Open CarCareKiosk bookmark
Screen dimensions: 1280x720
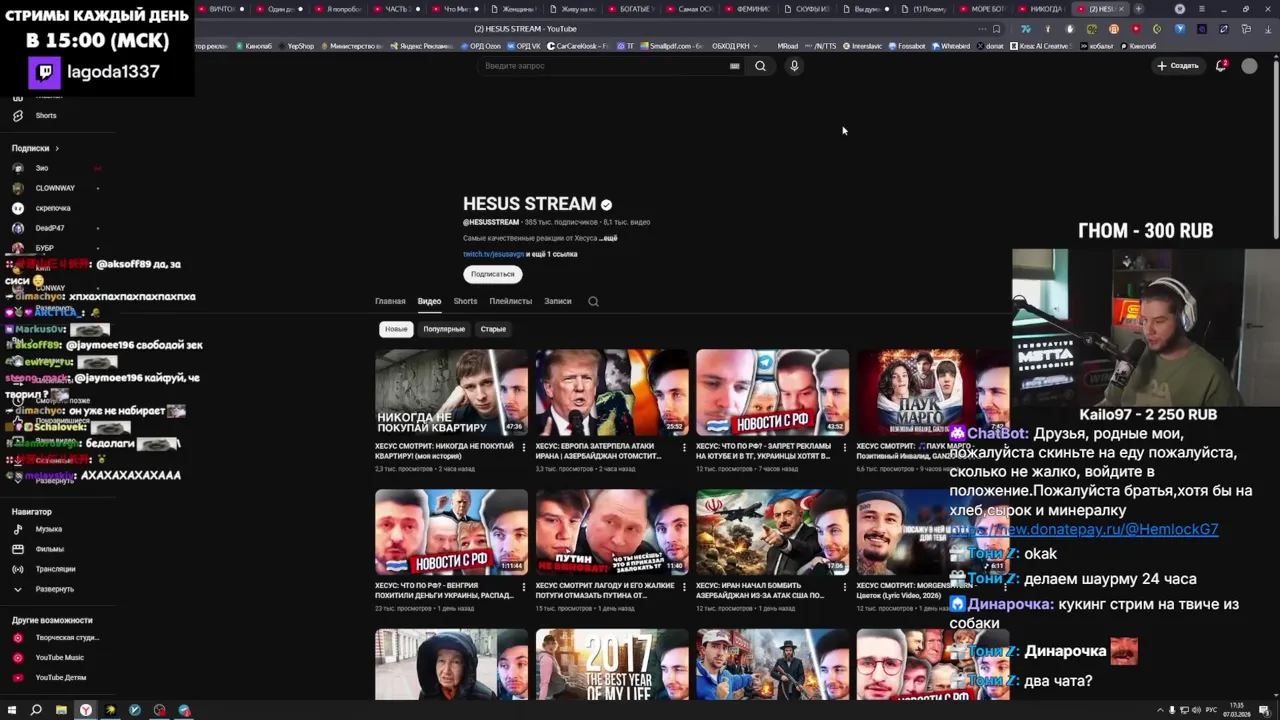[578, 46]
